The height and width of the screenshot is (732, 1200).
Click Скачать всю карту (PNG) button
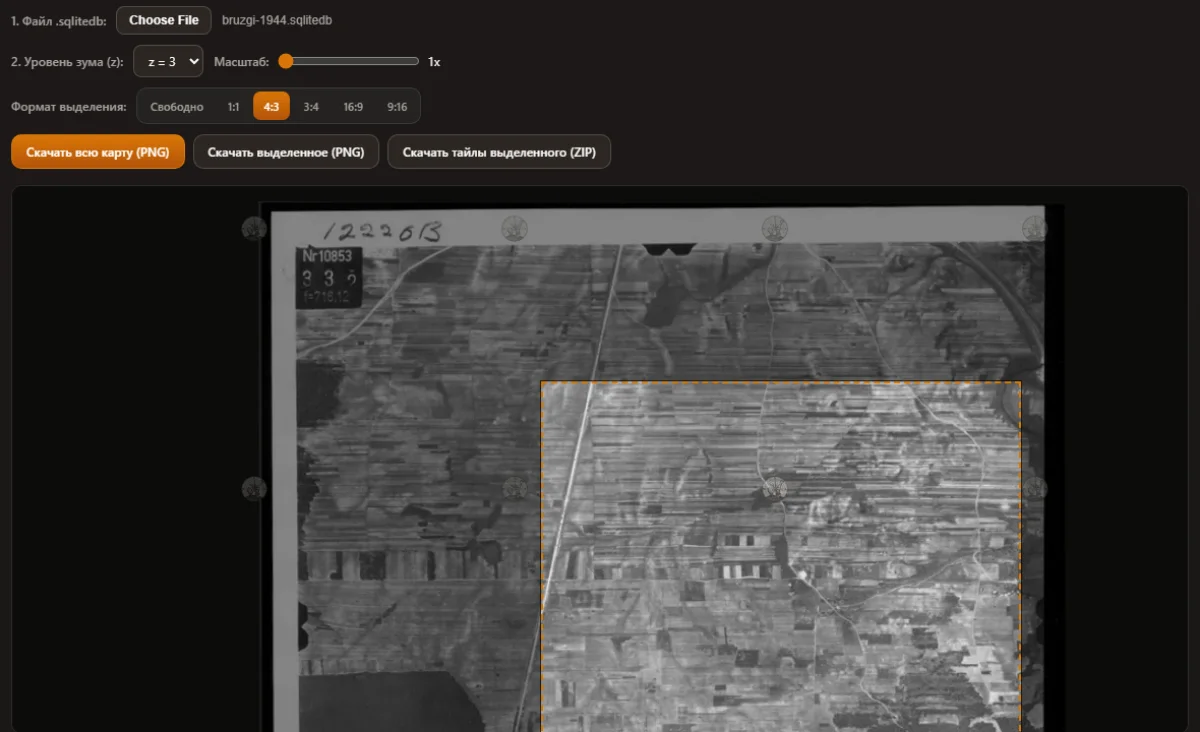(98, 152)
